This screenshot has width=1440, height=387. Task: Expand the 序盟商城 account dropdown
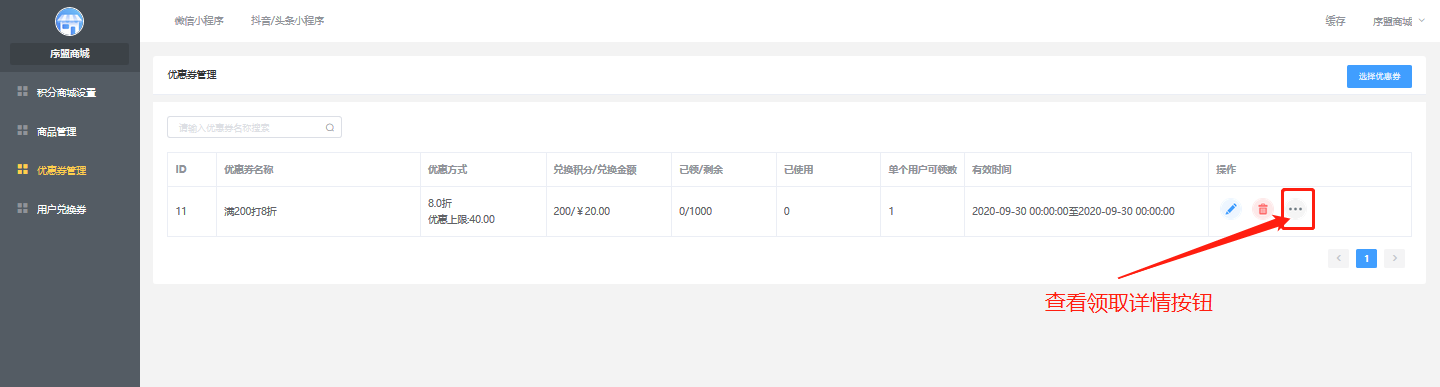tap(1399, 21)
